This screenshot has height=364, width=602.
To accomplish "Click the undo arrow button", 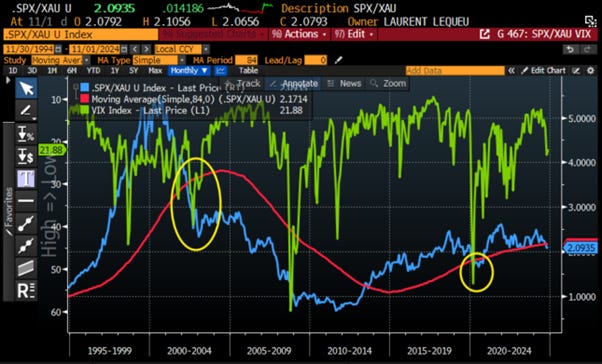I will tap(571, 49).
